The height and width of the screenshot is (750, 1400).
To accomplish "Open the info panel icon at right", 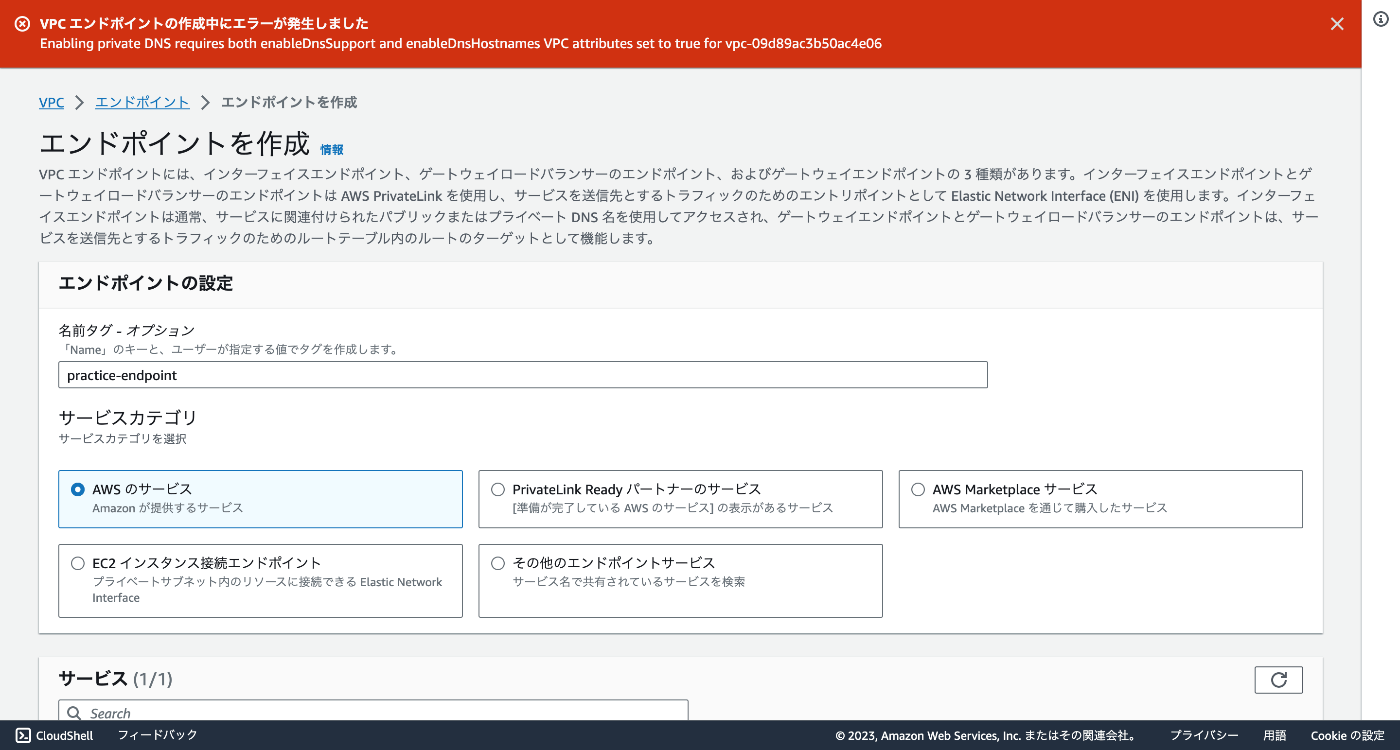I will tap(1381, 19).
